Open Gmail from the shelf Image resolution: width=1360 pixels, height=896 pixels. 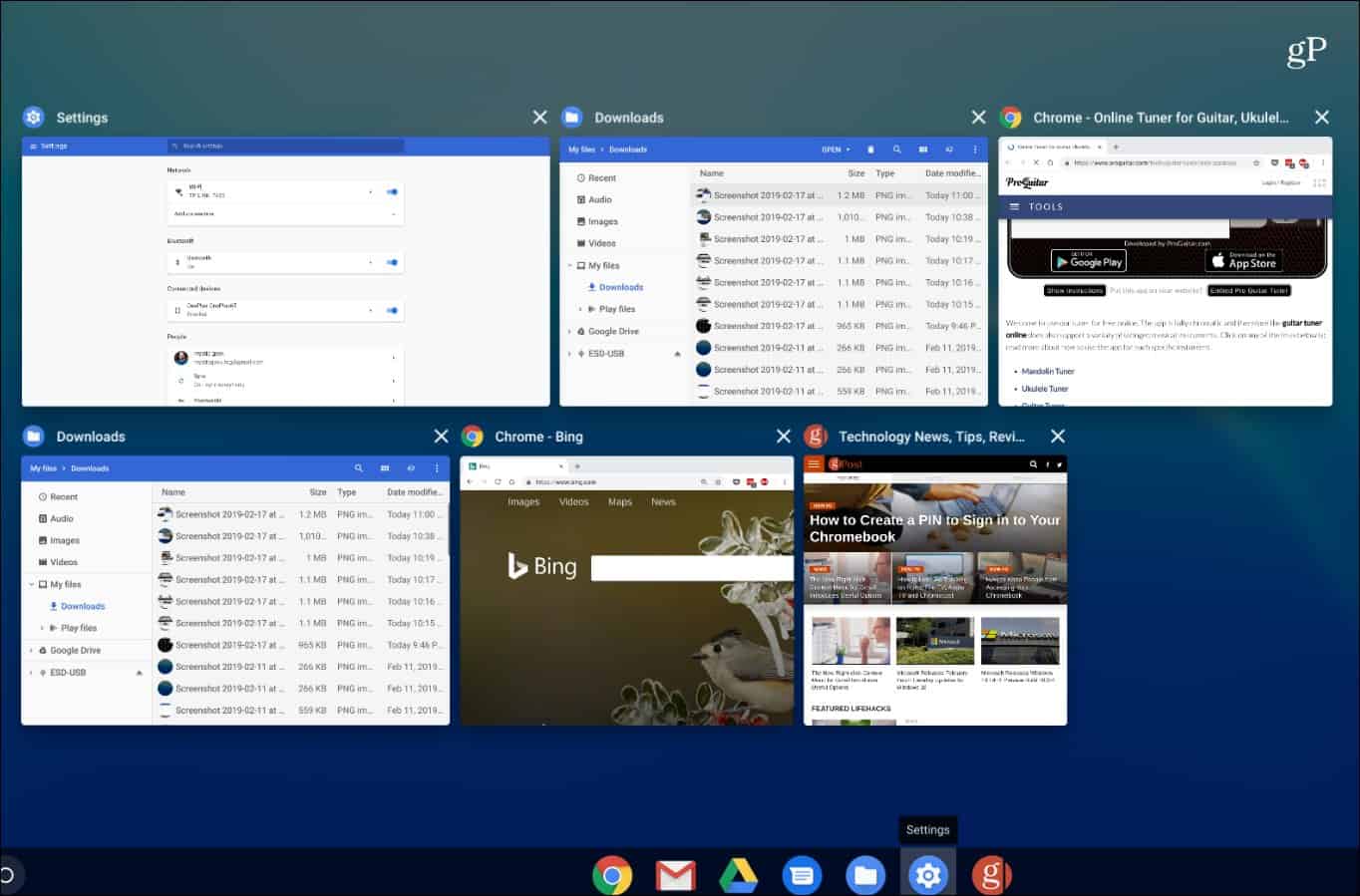point(675,875)
